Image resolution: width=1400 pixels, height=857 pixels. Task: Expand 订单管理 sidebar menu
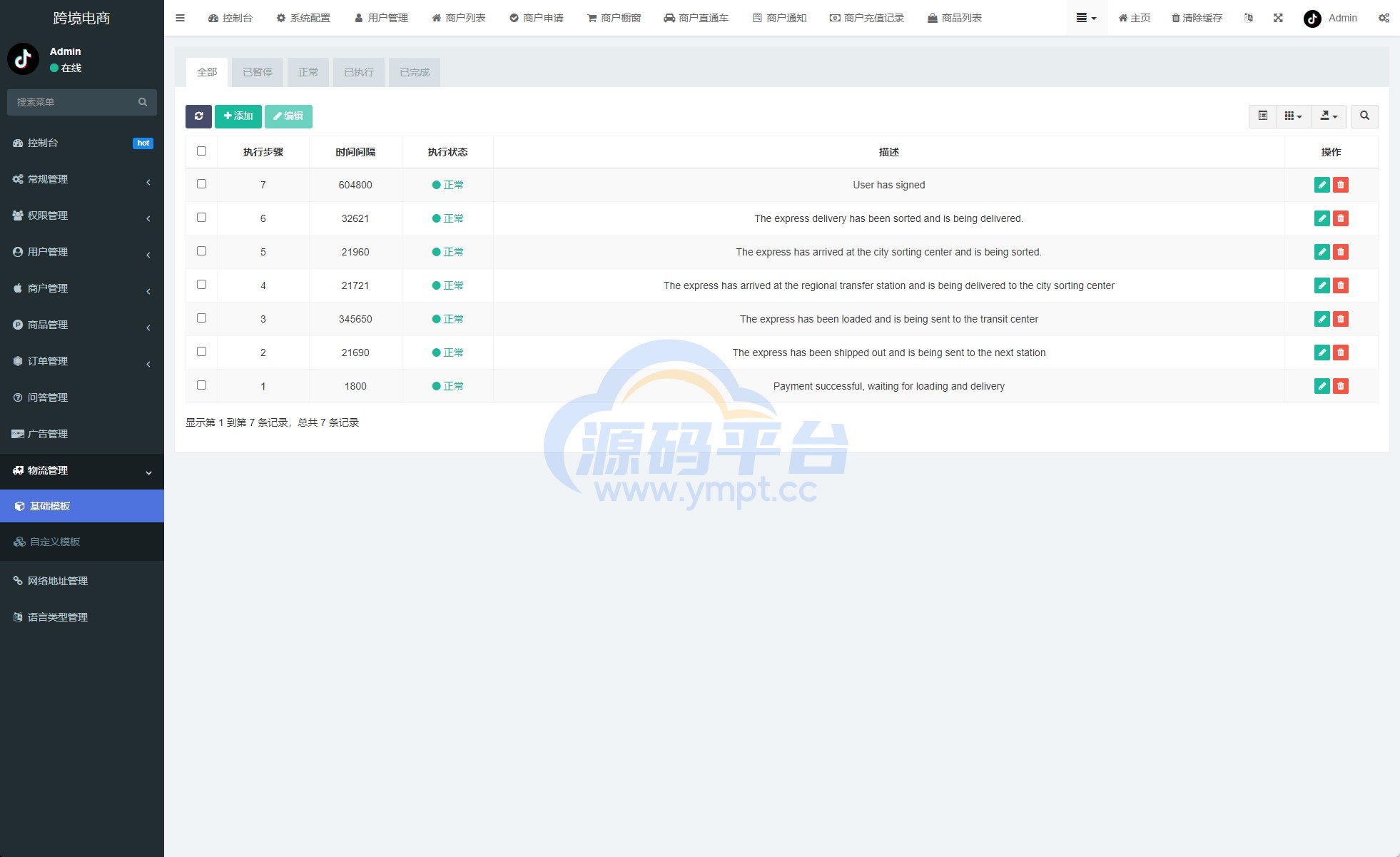(x=82, y=362)
